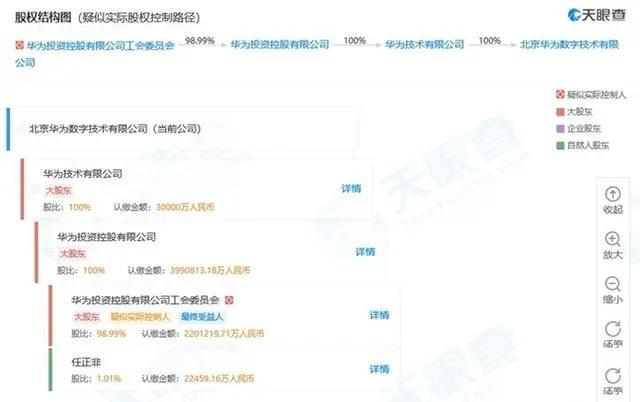Zoom in with the 放大 magnifier icon

click(613, 239)
